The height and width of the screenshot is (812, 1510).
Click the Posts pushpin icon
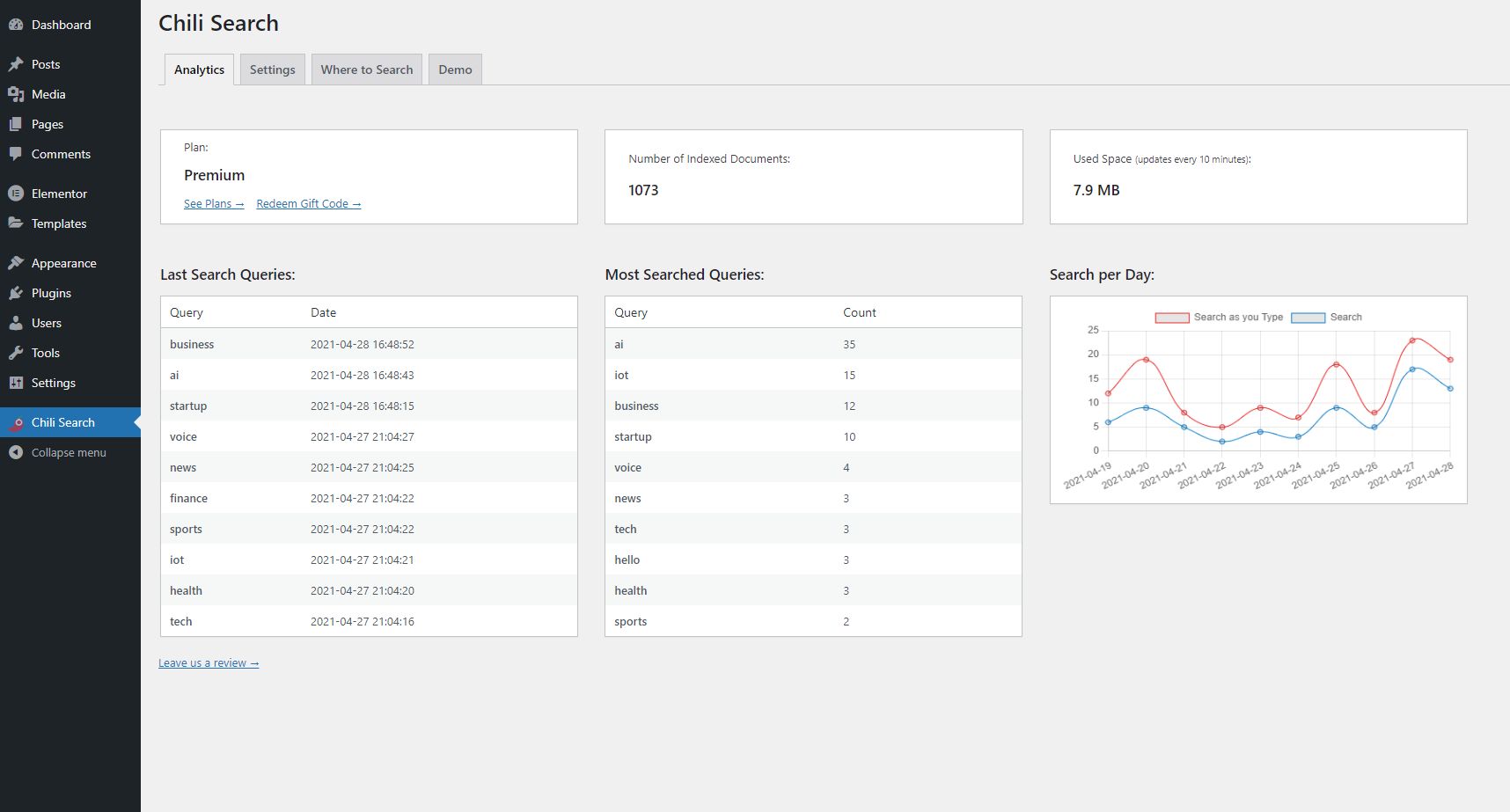coord(16,64)
